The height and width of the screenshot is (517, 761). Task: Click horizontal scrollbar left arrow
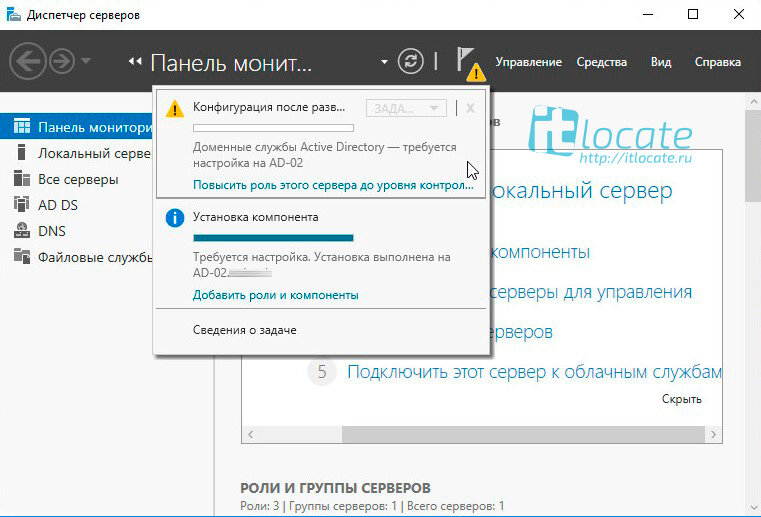(250, 434)
